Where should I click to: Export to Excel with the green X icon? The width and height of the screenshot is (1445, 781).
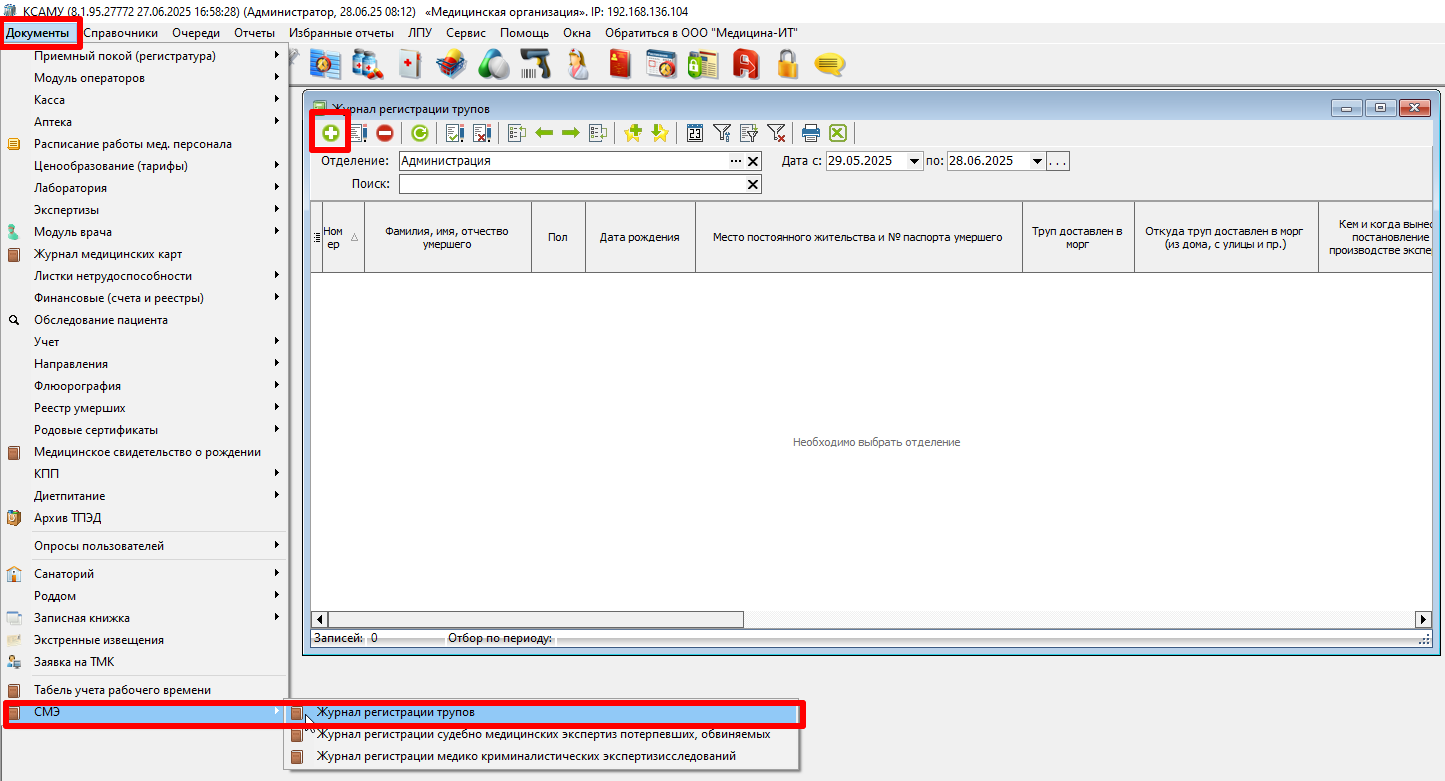coord(838,133)
